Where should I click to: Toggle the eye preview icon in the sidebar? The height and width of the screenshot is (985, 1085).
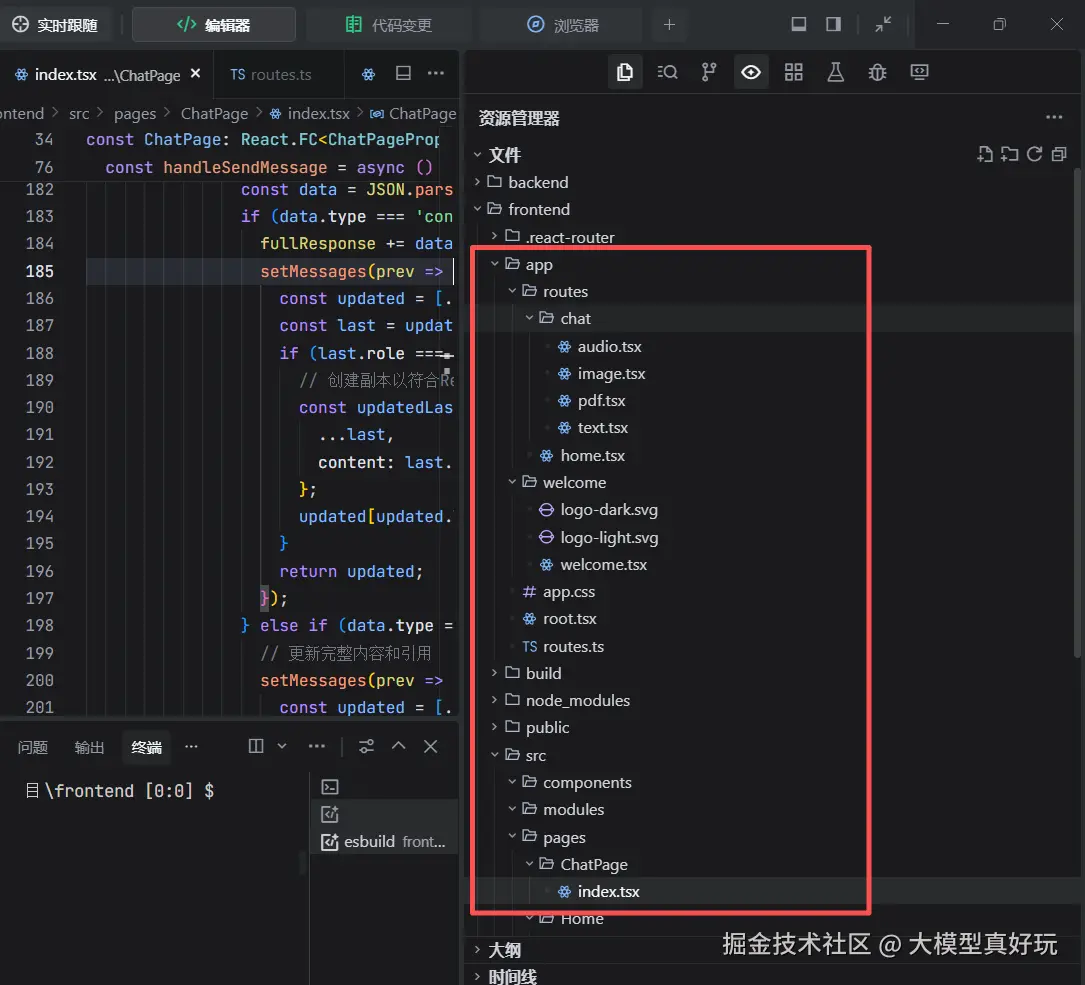pyautogui.click(x=751, y=72)
